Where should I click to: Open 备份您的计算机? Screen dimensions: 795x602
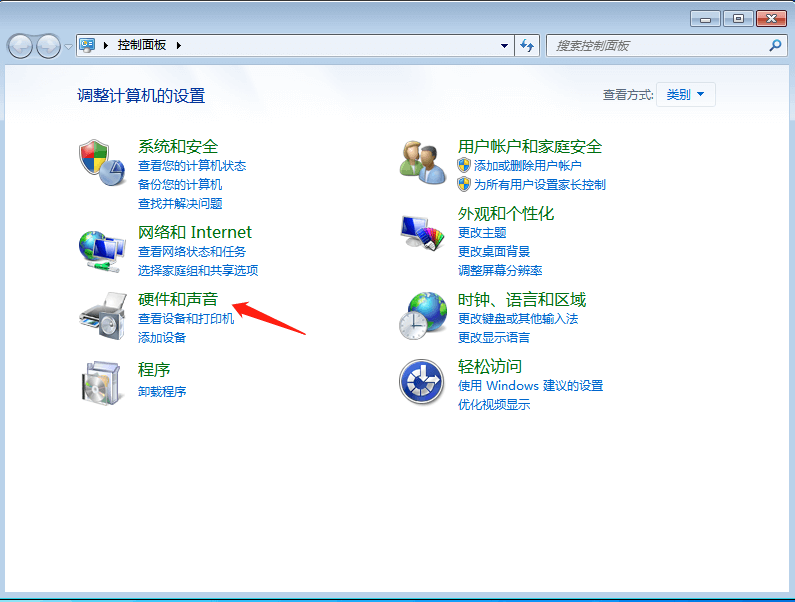pyautogui.click(x=180, y=184)
